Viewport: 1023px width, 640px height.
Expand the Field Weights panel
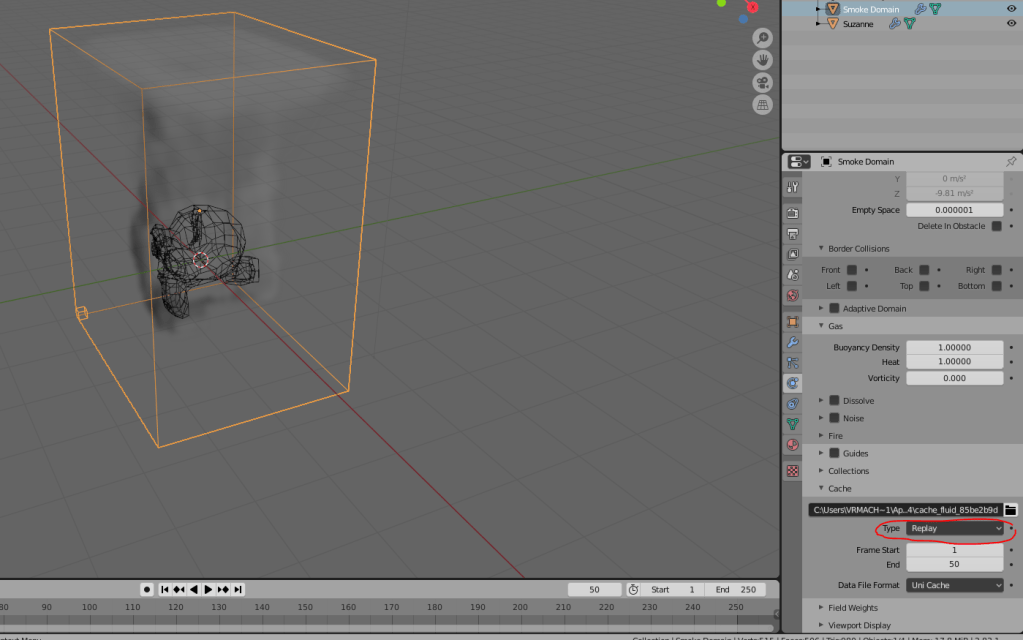click(x=853, y=607)
